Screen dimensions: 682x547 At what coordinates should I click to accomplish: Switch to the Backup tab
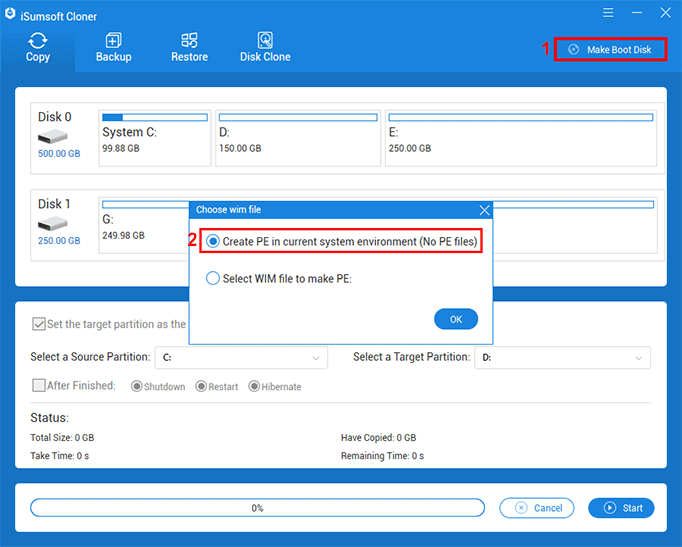click(x=114, y=48)
